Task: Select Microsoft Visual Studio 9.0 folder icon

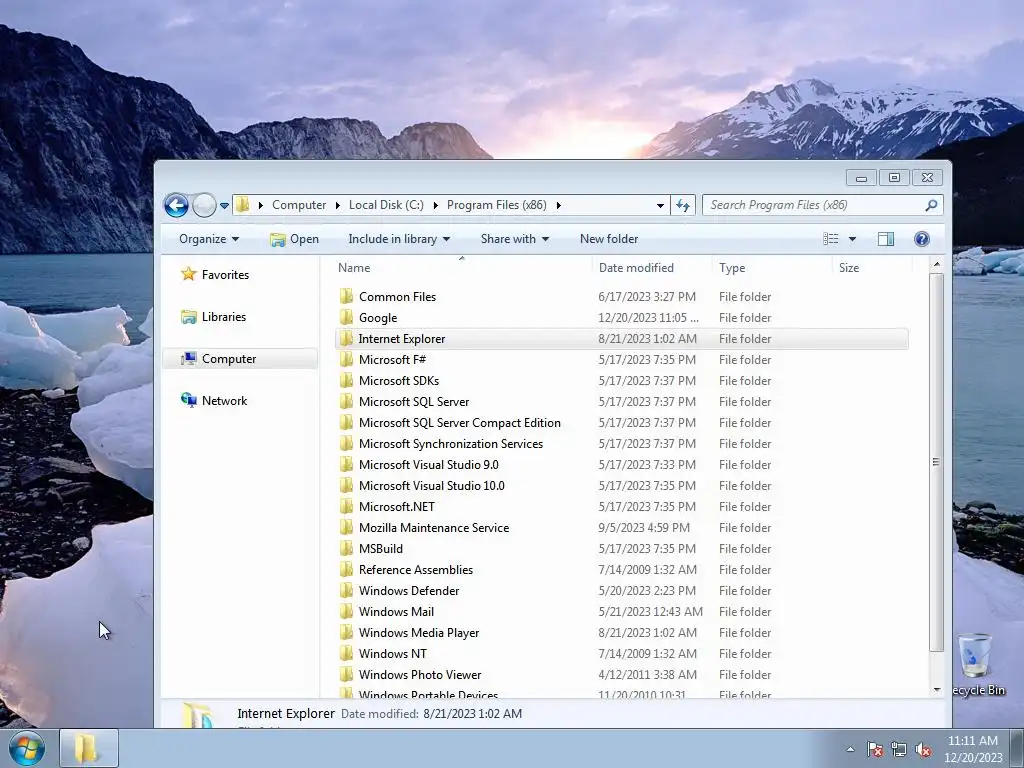Action: coord(346,464)
